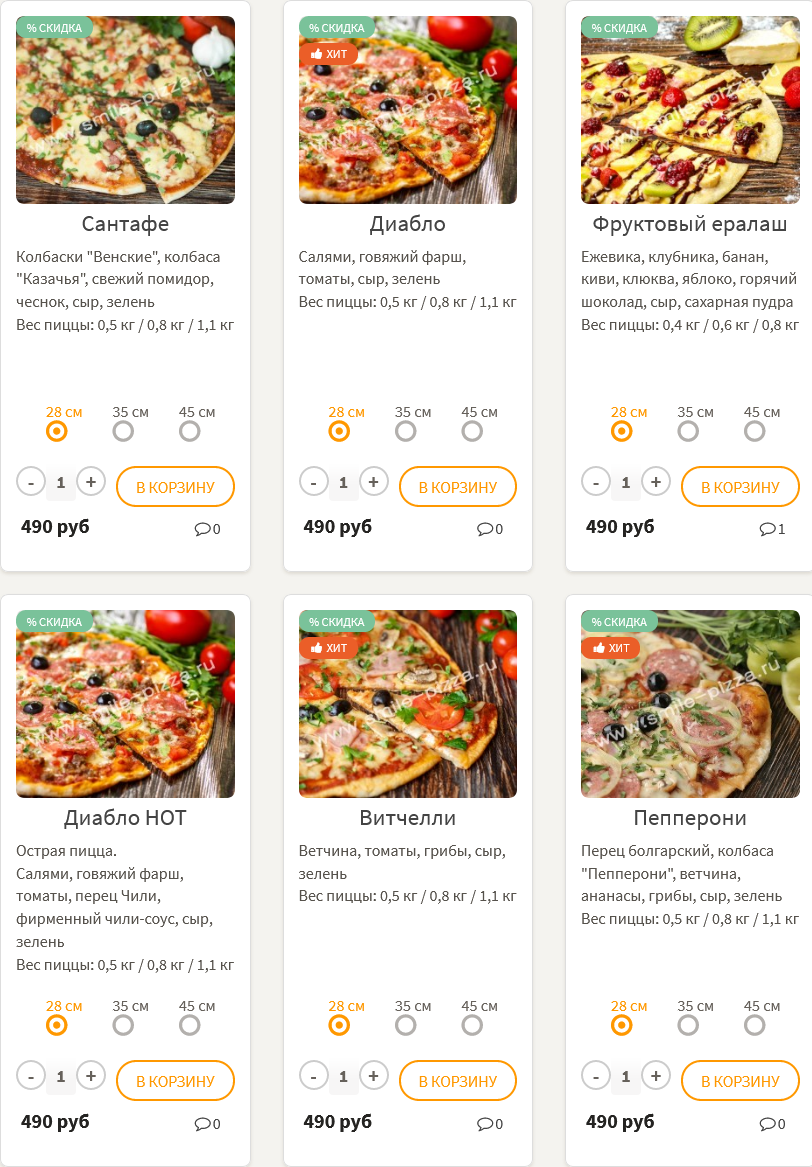Click the ХИТ badge on Витчелли pizza
Image resolution: width=812 pixels, height=1167 pixels.
[328, 648]
